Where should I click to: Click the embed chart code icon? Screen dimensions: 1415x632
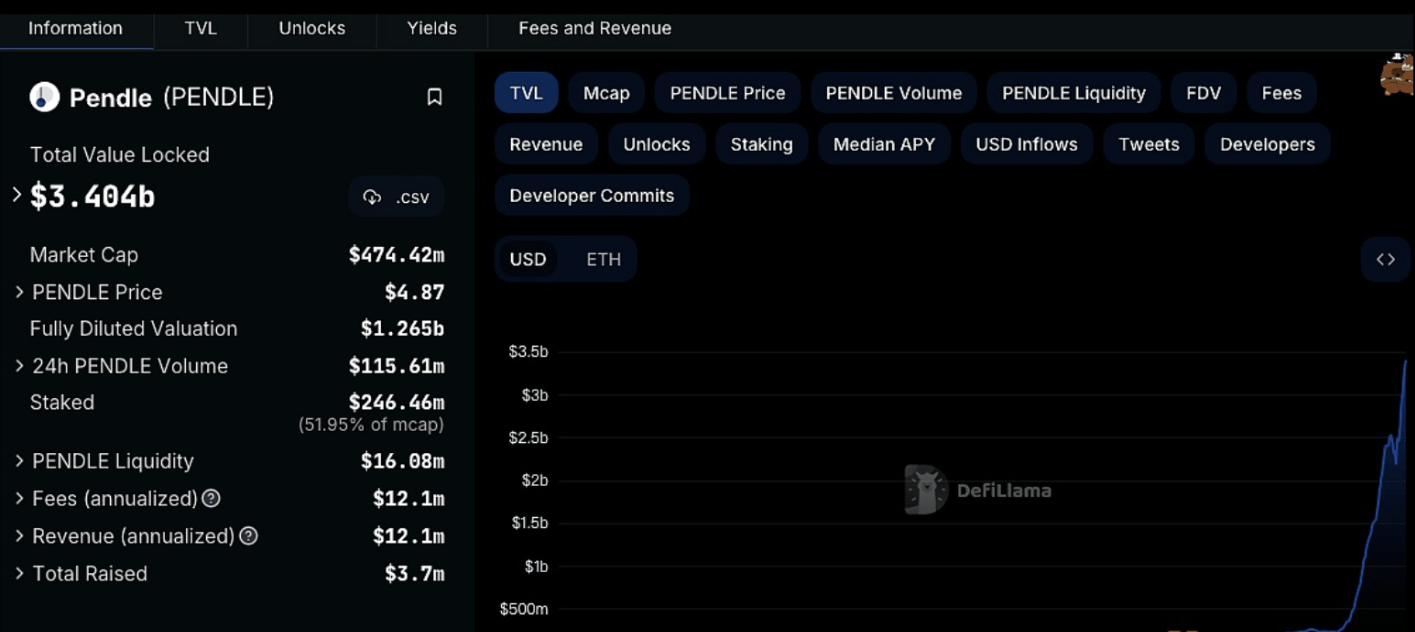(x=1385, y=260)
